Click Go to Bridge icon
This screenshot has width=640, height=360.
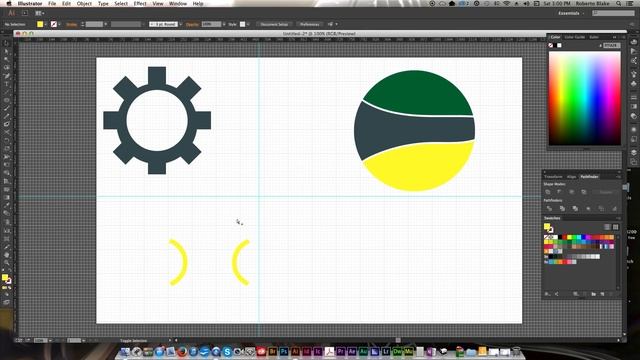pos(25,13)
